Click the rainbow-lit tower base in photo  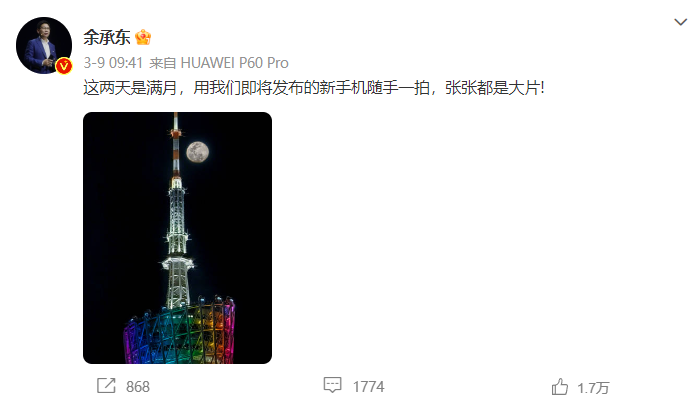pyautogui.click(x=179, y=331)
